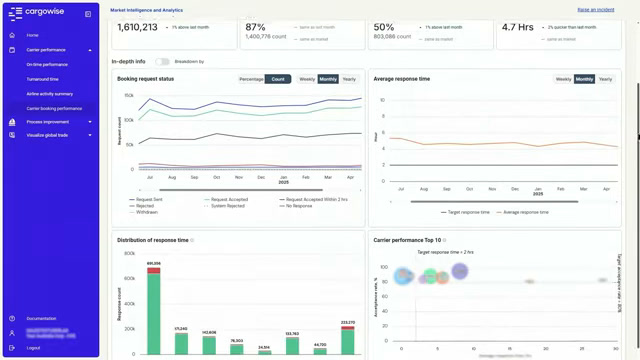Open On-time performance page
This screenshot has width=640, height=360.
pos(47,64)
